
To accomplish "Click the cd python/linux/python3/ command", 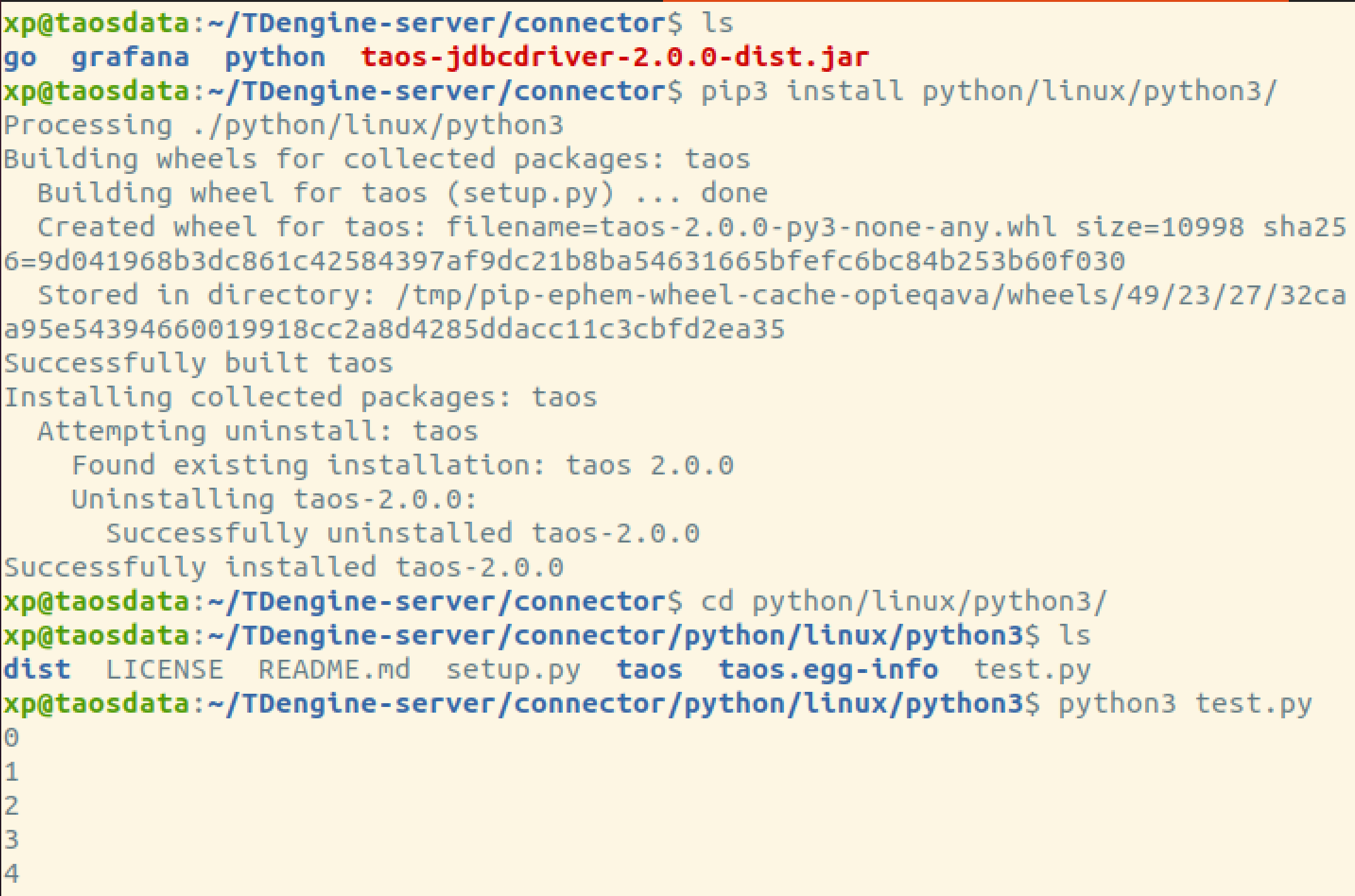I will point(908,600).
